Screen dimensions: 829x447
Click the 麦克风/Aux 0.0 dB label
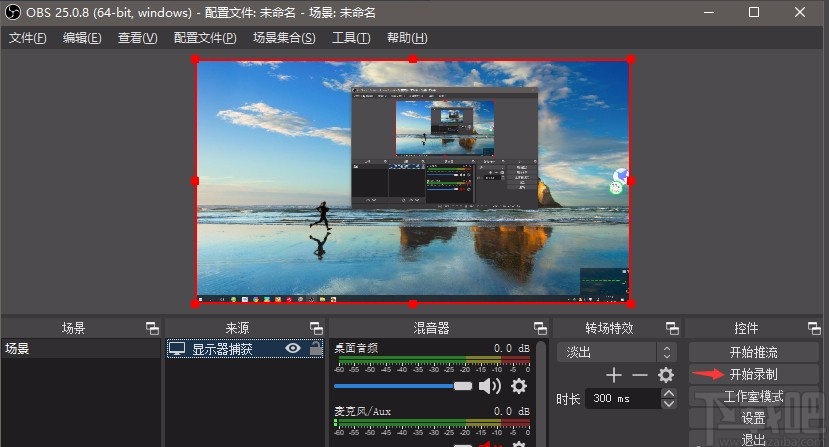tap(511, 411)
